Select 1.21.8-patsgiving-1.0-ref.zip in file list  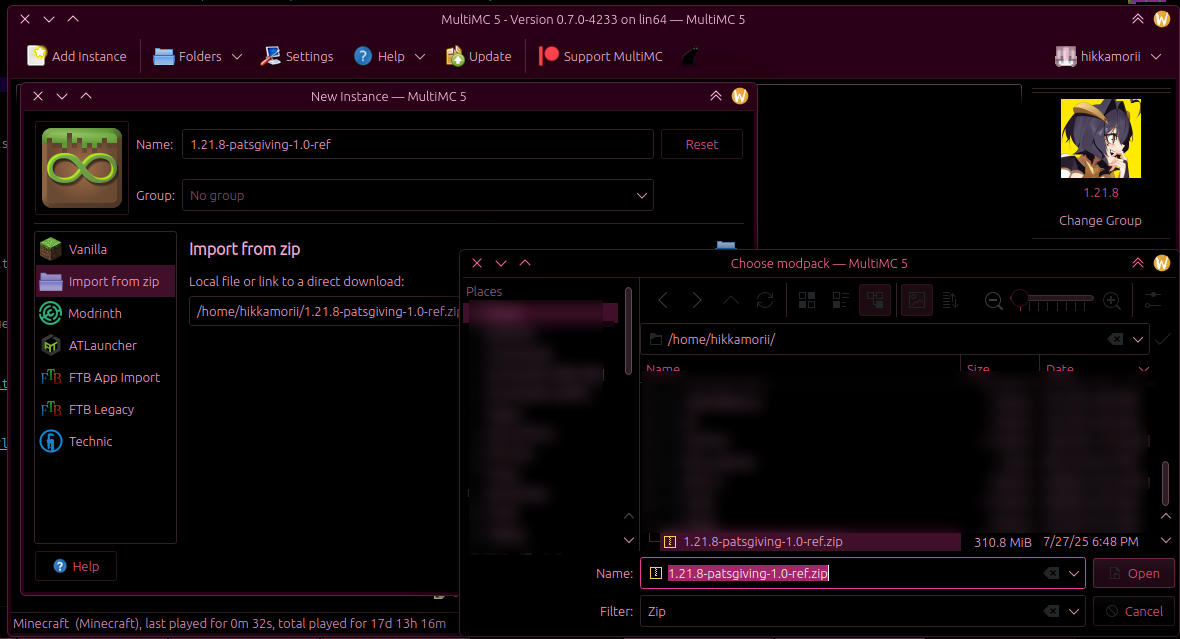click(x=810, y=541)
